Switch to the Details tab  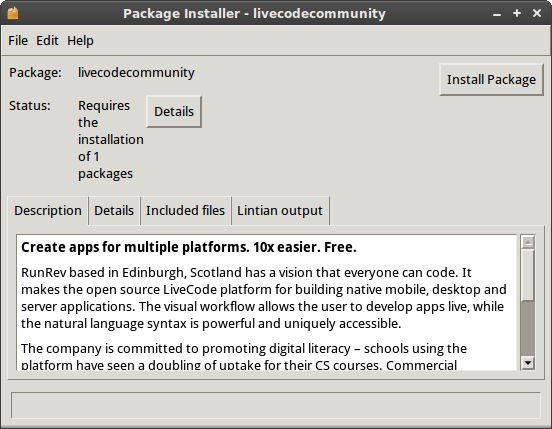[x=114, y=210]
